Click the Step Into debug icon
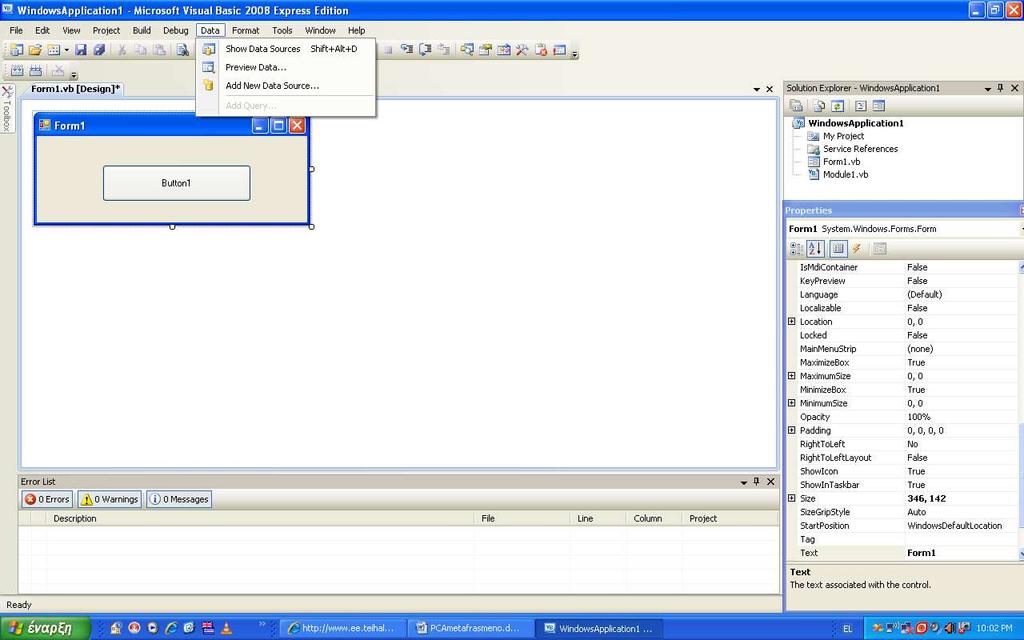1024x640 pixels. click(x=407, y=50)
